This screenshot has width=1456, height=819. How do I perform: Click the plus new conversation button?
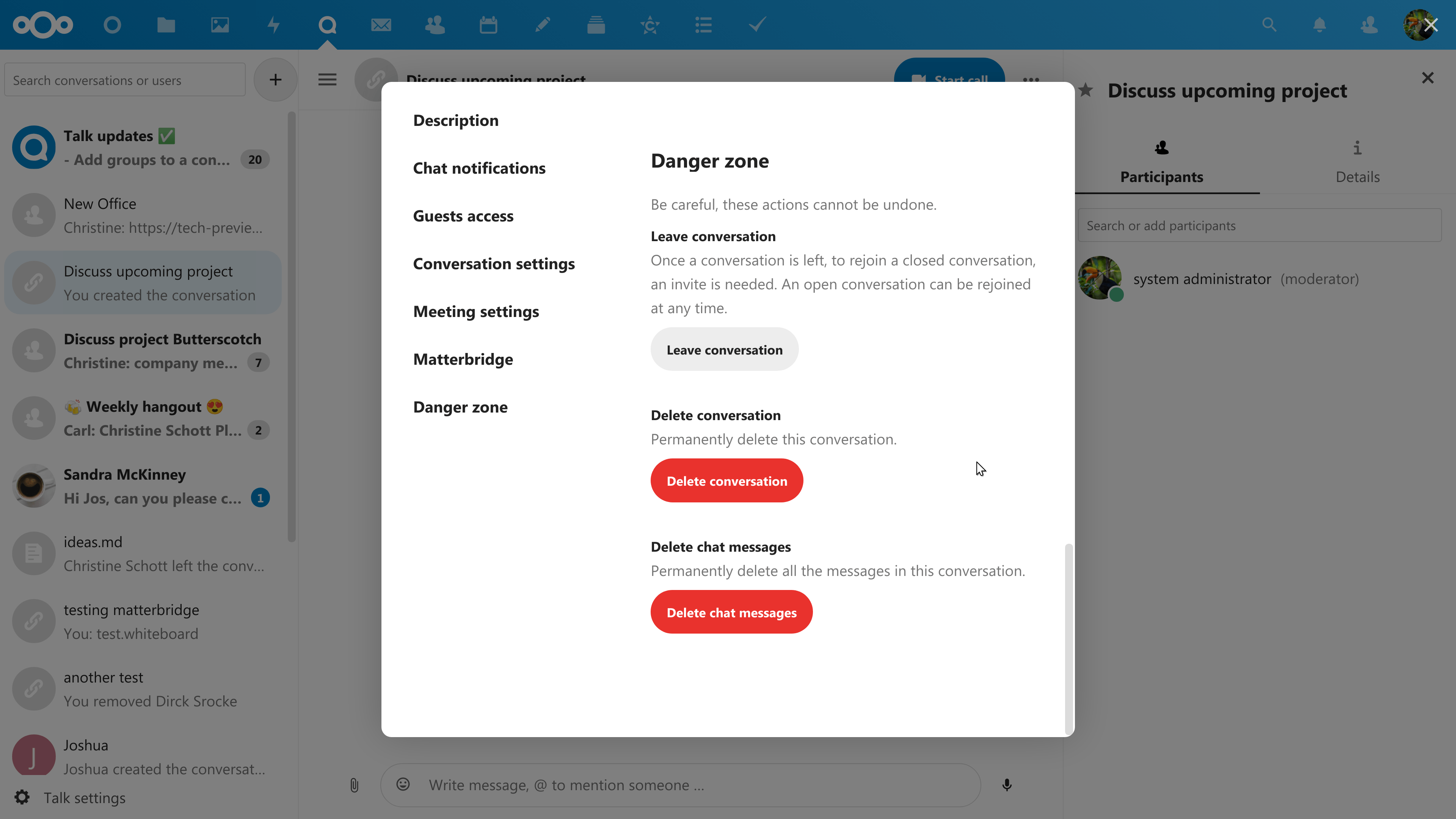pos(275,80)
